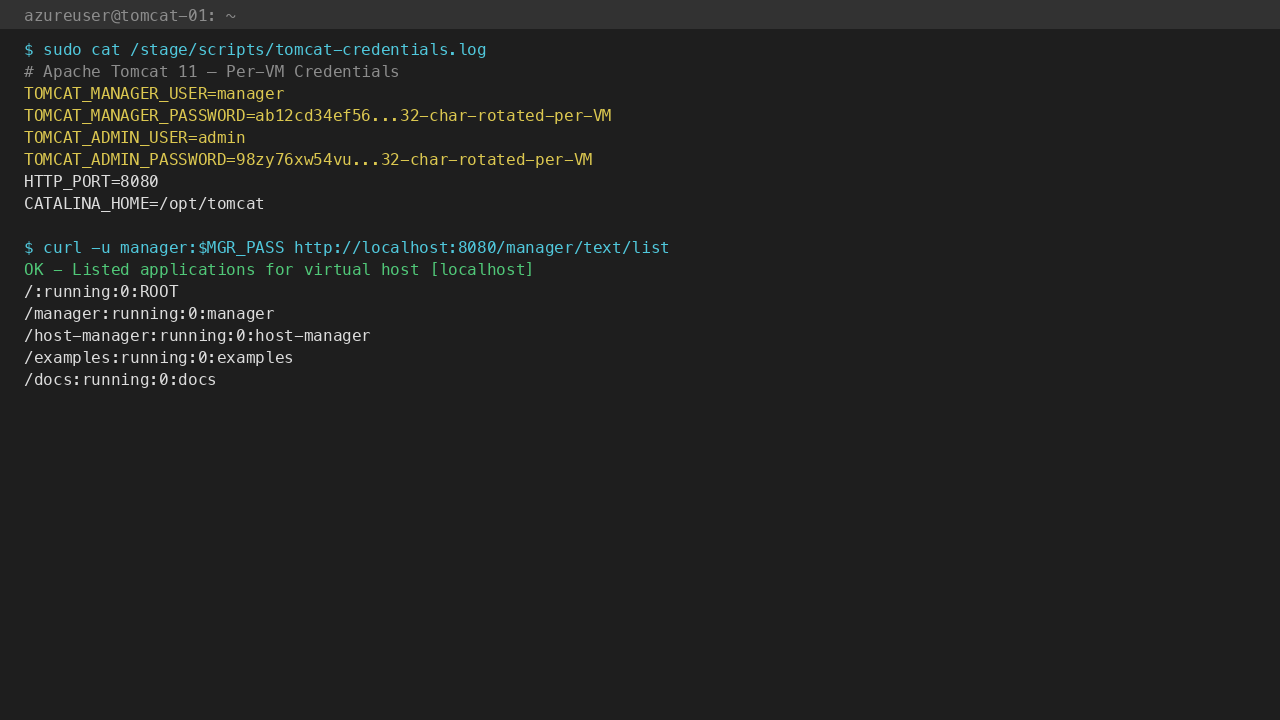This screenshot has width=1280, height=720.
Task: Click the /:running:0:ROOT line
Action: [101, 292]
